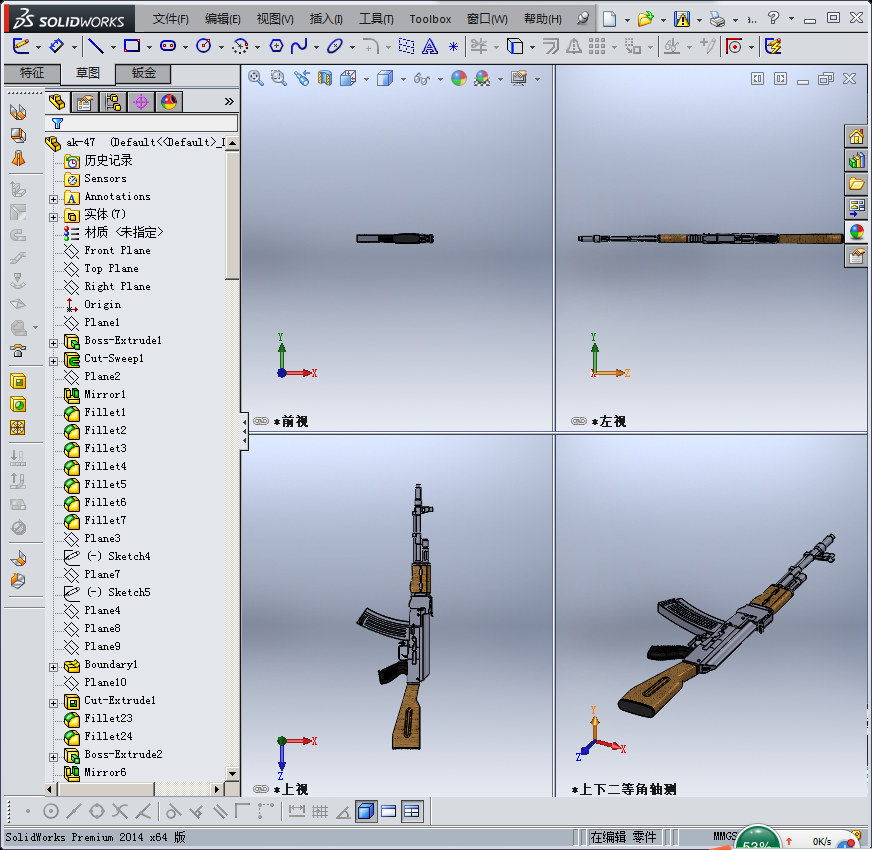Toggle link views icon beside 前视 label
Screen dimensions: 872x850
pyautogui.click(x=261, y=422)
